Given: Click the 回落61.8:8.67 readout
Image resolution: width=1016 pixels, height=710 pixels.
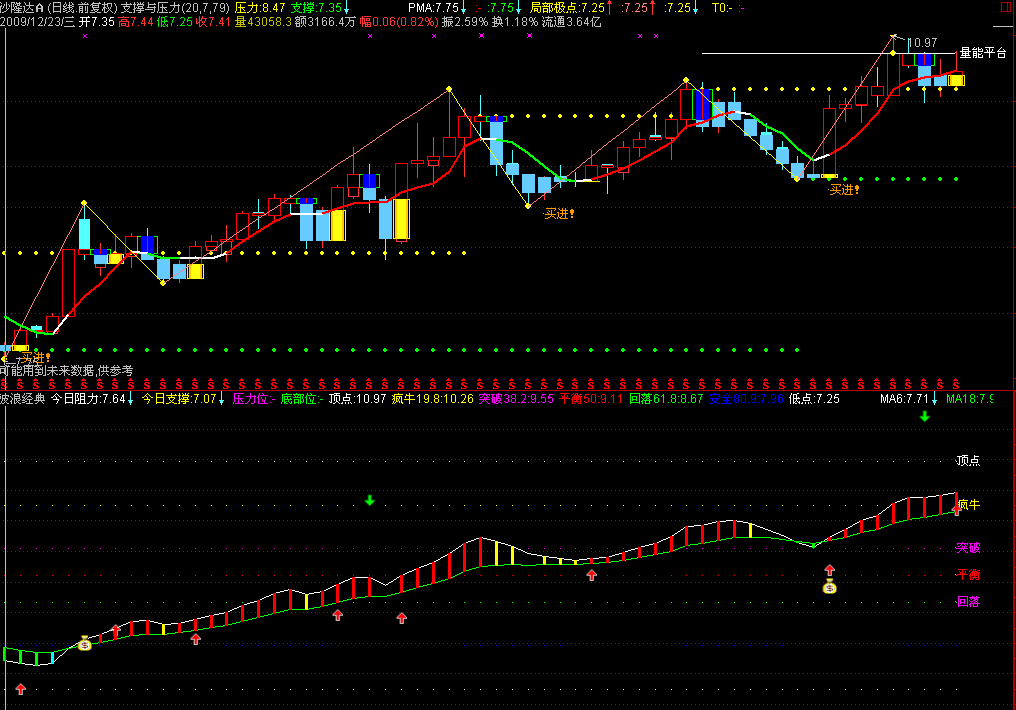Looking at the screenshot, I should click(666, 399).
